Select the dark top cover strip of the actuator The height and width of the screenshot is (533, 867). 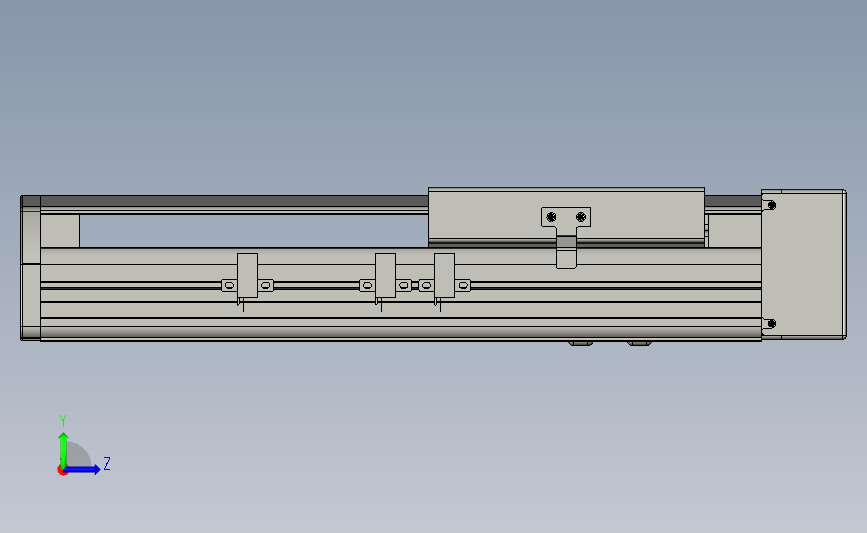click(x=234, y=201)
